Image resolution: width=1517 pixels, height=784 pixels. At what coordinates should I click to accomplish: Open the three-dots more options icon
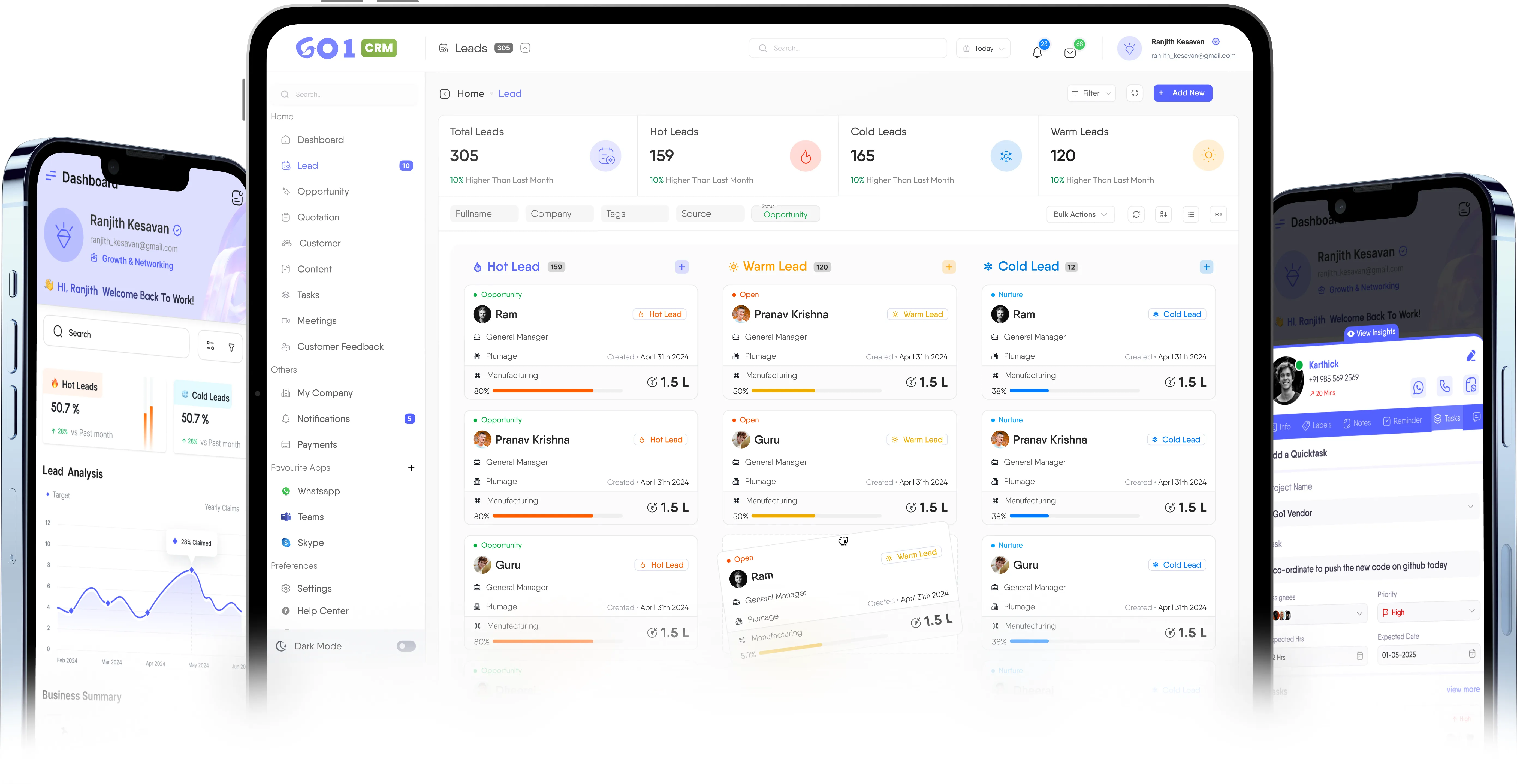tap(1218, 214)
